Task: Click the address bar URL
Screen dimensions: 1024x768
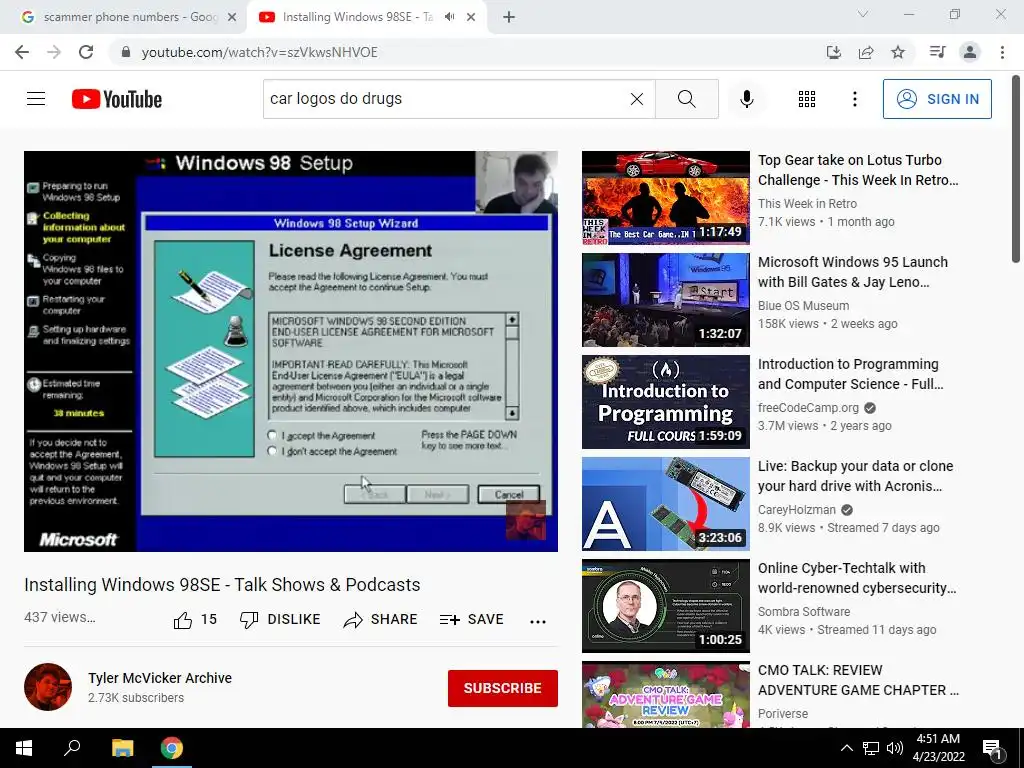Action: pyautogui.click(x=260, y=52)
